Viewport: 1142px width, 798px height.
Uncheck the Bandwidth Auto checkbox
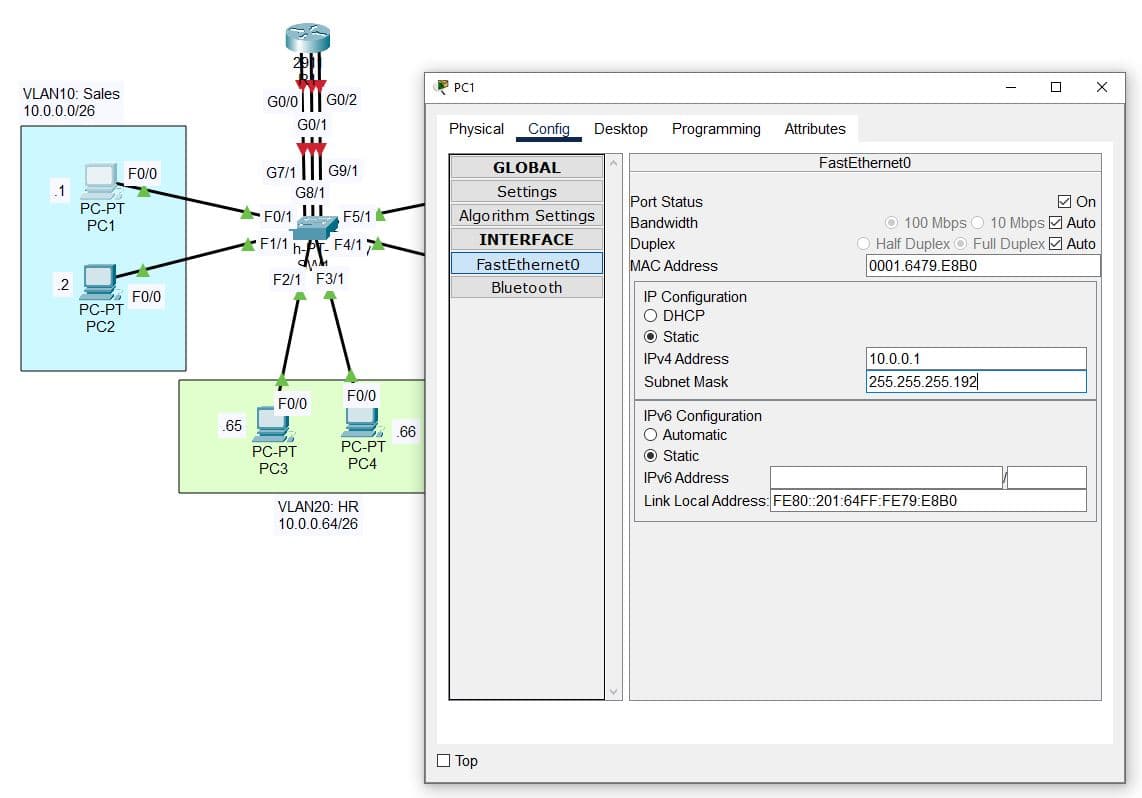(x=1055, y=223)
